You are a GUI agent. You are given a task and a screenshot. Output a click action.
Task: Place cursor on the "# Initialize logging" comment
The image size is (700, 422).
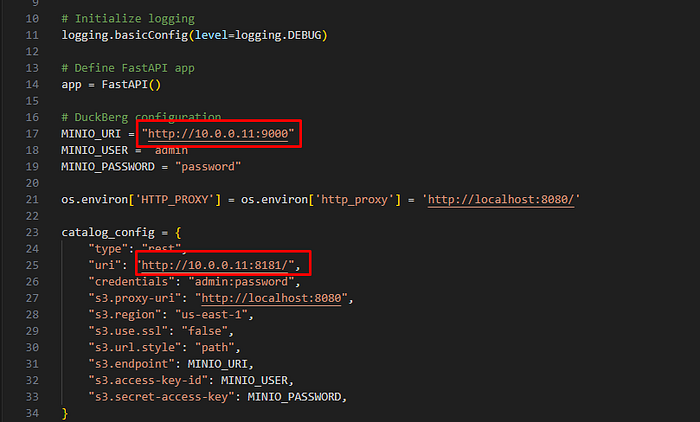click(128, 19)
